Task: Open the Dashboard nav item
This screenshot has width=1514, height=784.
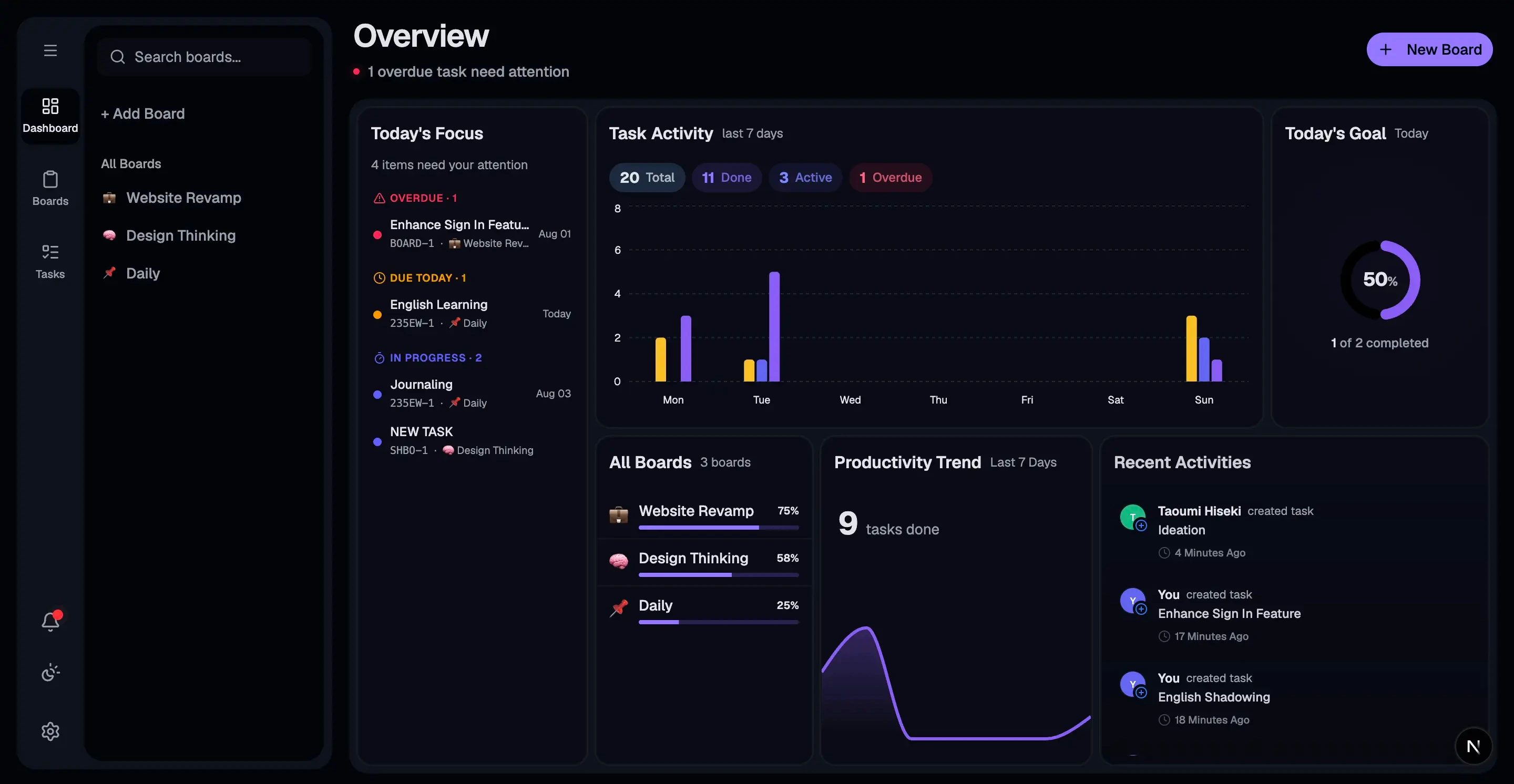Action: click(x=50, y=116)
